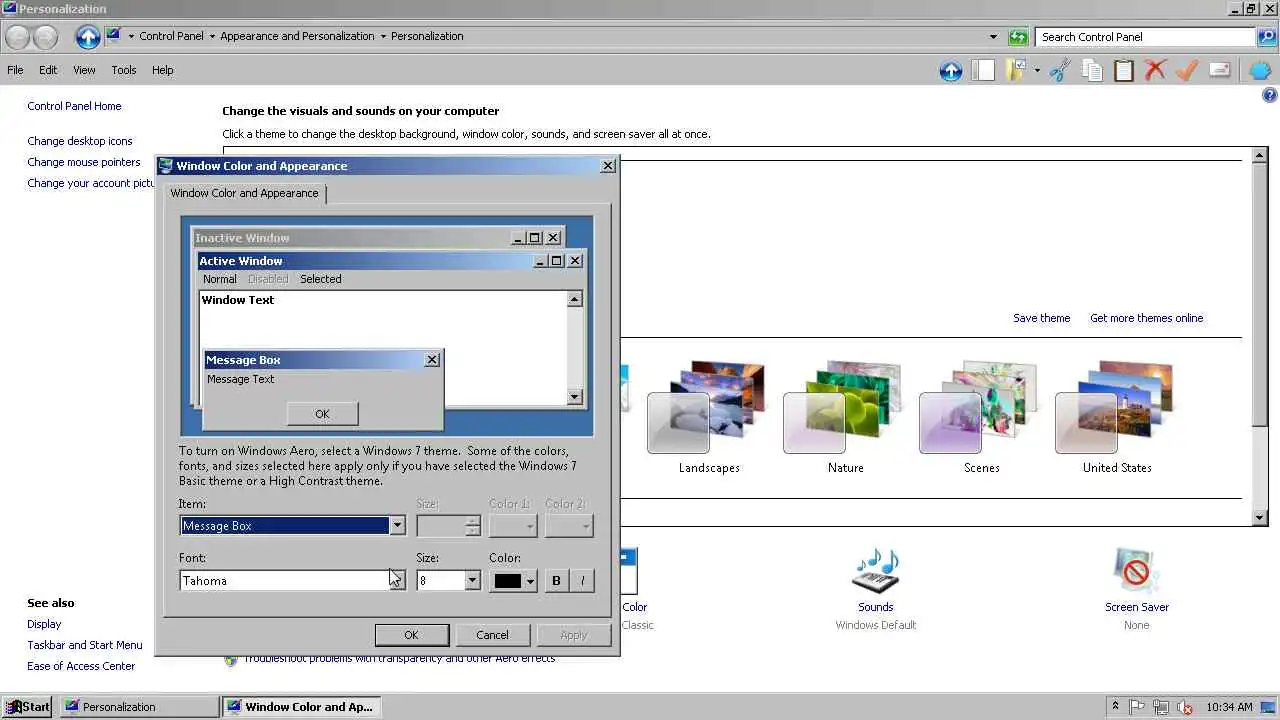Toggle Bold font button in dialog

(x=557, y=581)
